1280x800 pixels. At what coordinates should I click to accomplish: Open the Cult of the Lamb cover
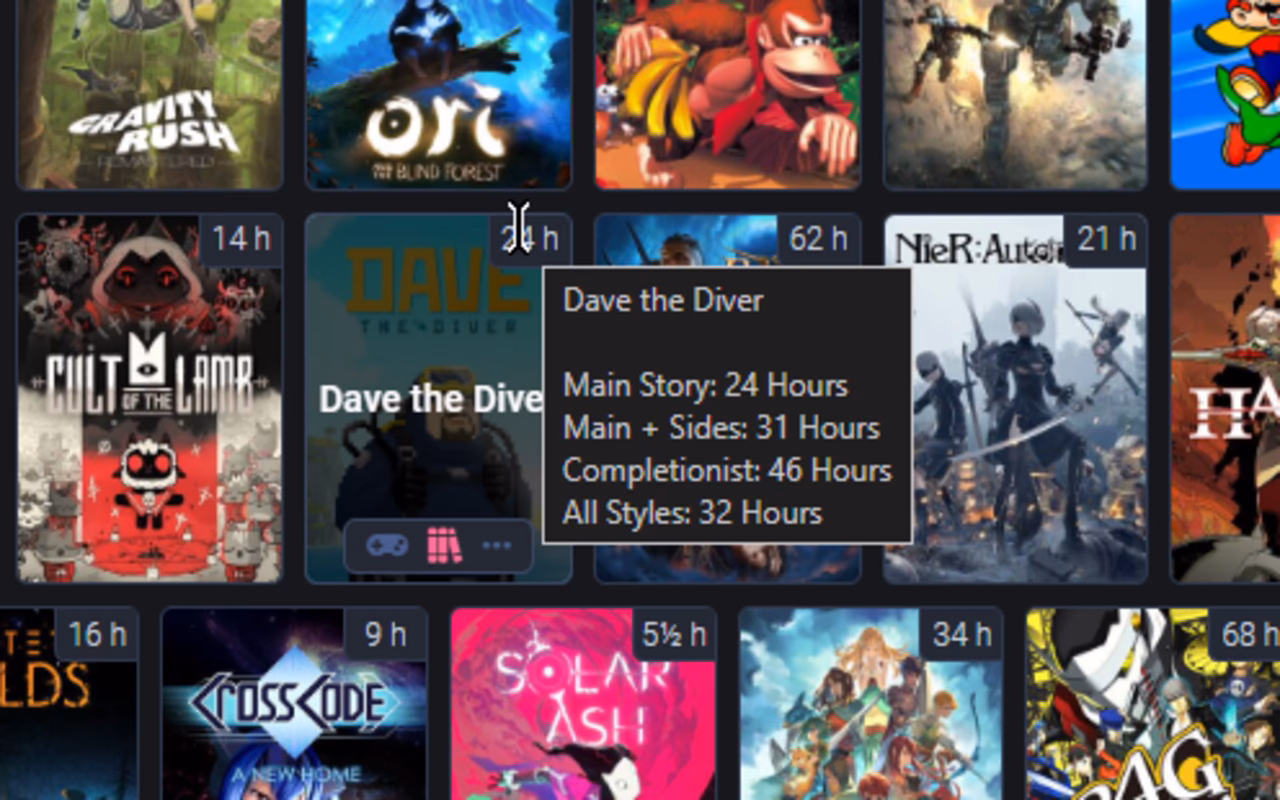(x=150, y=398)
